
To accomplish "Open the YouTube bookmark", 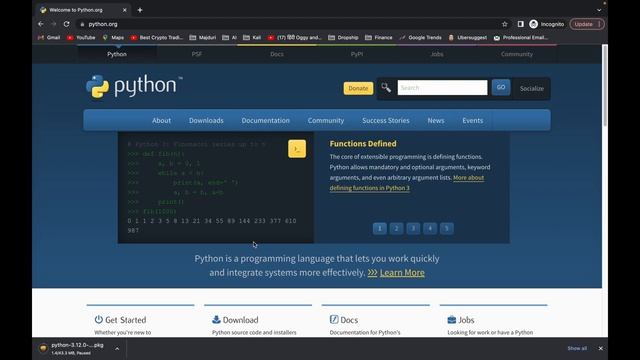I will [x=81, y=38].
